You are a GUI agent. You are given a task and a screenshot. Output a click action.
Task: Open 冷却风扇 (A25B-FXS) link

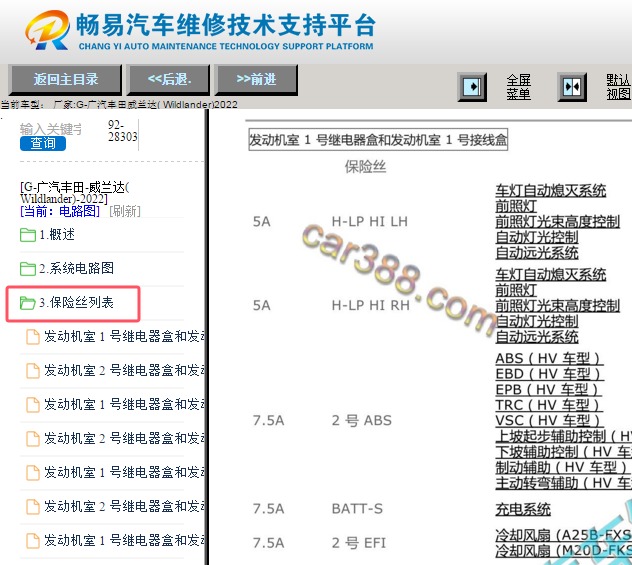click(563, 535)
